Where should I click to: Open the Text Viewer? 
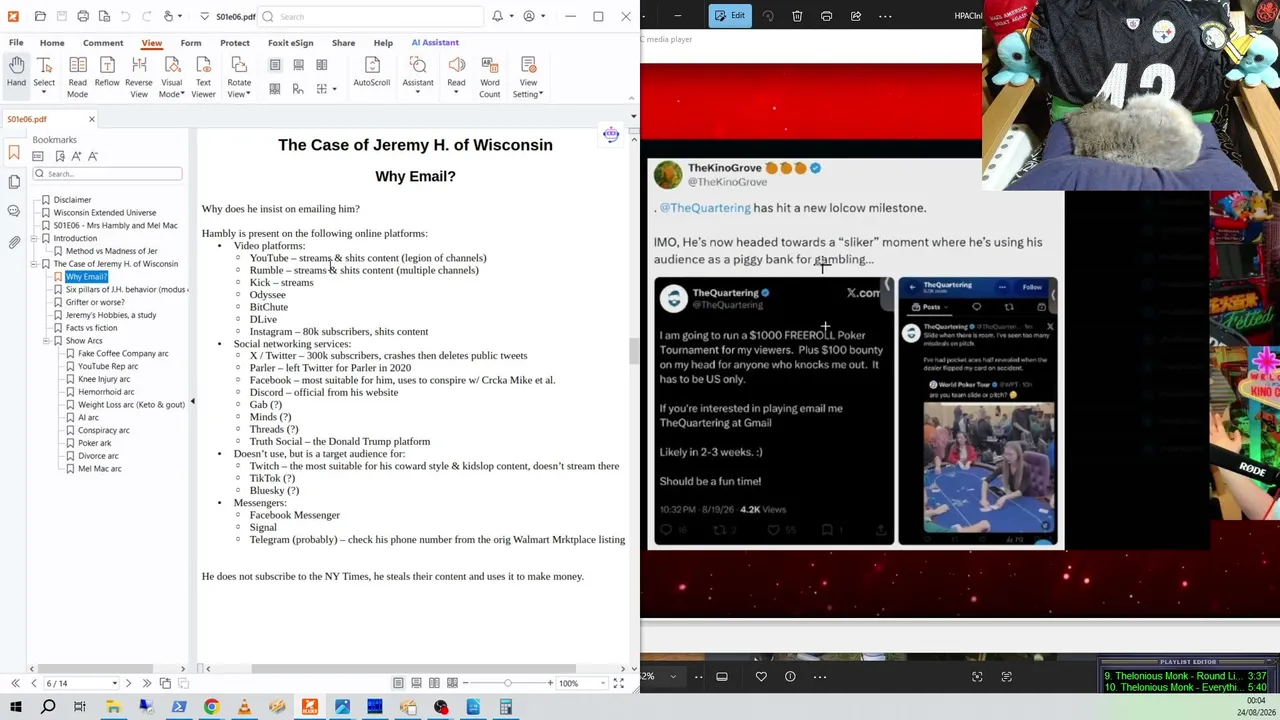[203, 77]
